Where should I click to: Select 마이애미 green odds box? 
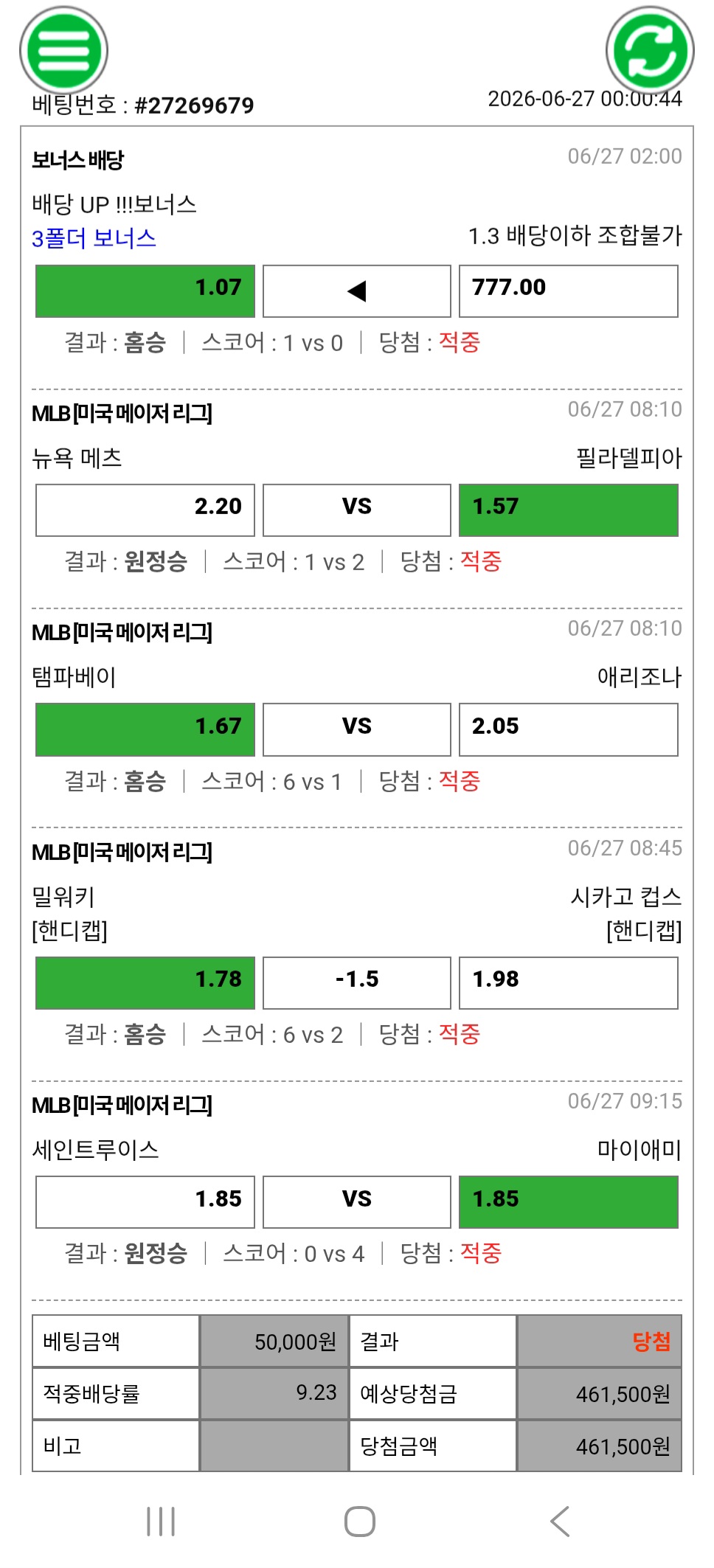[569, 1202]
